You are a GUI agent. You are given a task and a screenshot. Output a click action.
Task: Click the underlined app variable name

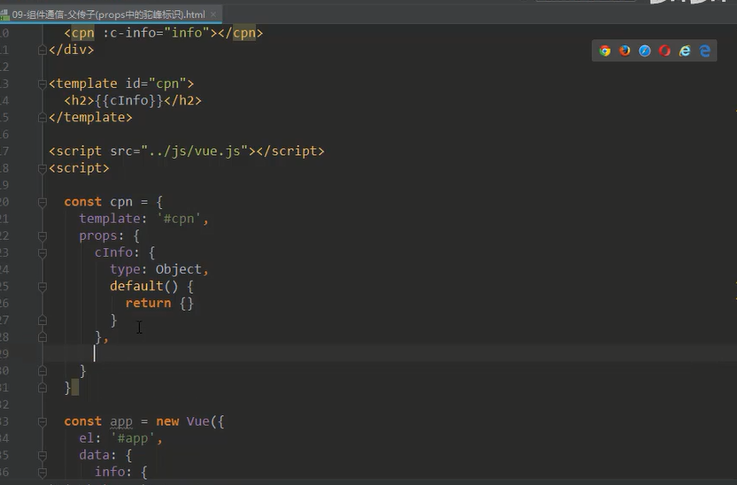coord(121,422)
